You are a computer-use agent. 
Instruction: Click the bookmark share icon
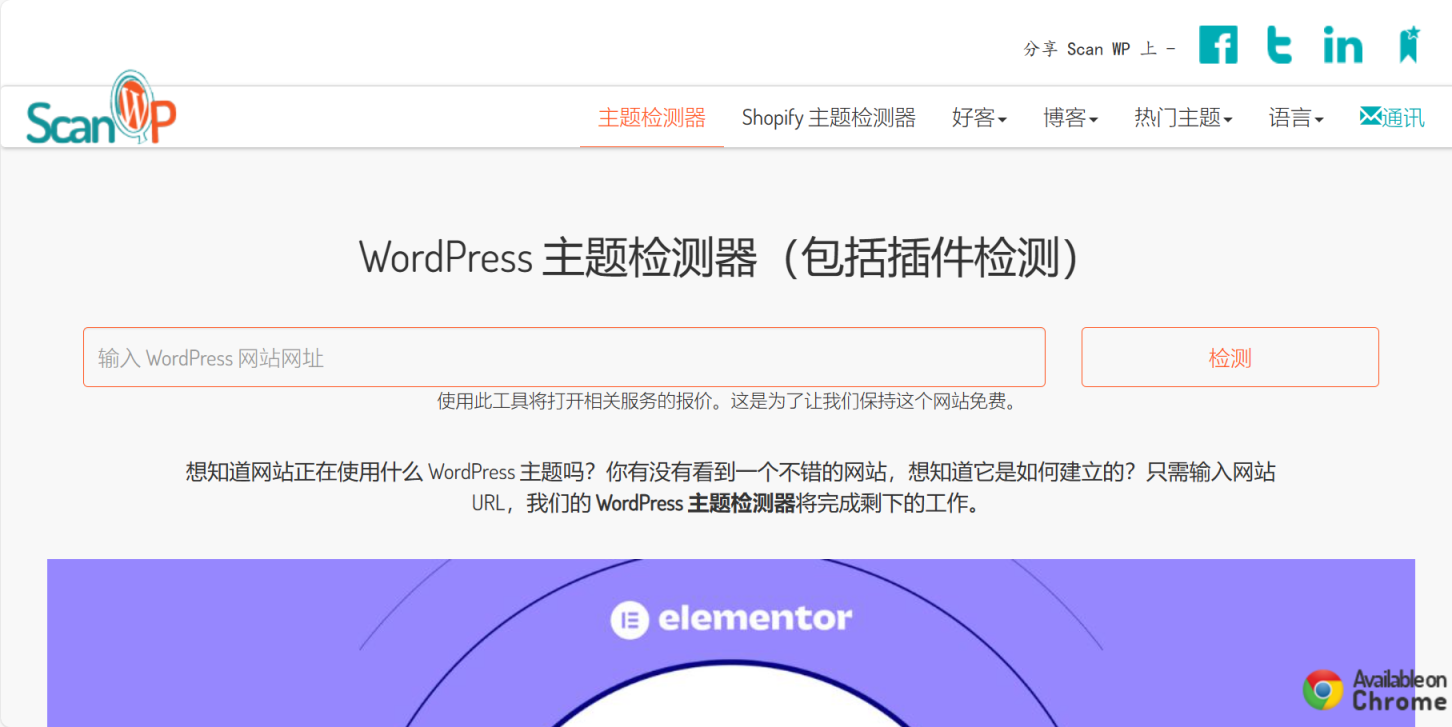(x=1408, y=44)
